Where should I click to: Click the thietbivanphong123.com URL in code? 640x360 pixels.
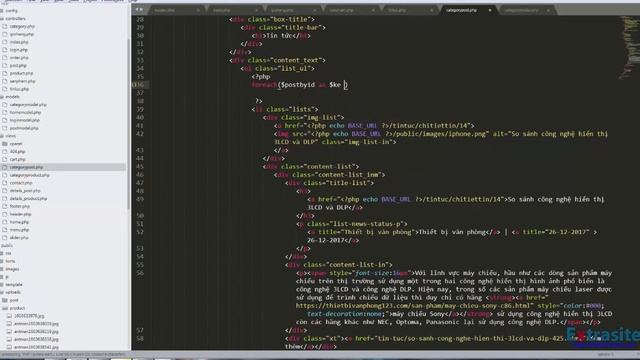[x=414, y=306]
